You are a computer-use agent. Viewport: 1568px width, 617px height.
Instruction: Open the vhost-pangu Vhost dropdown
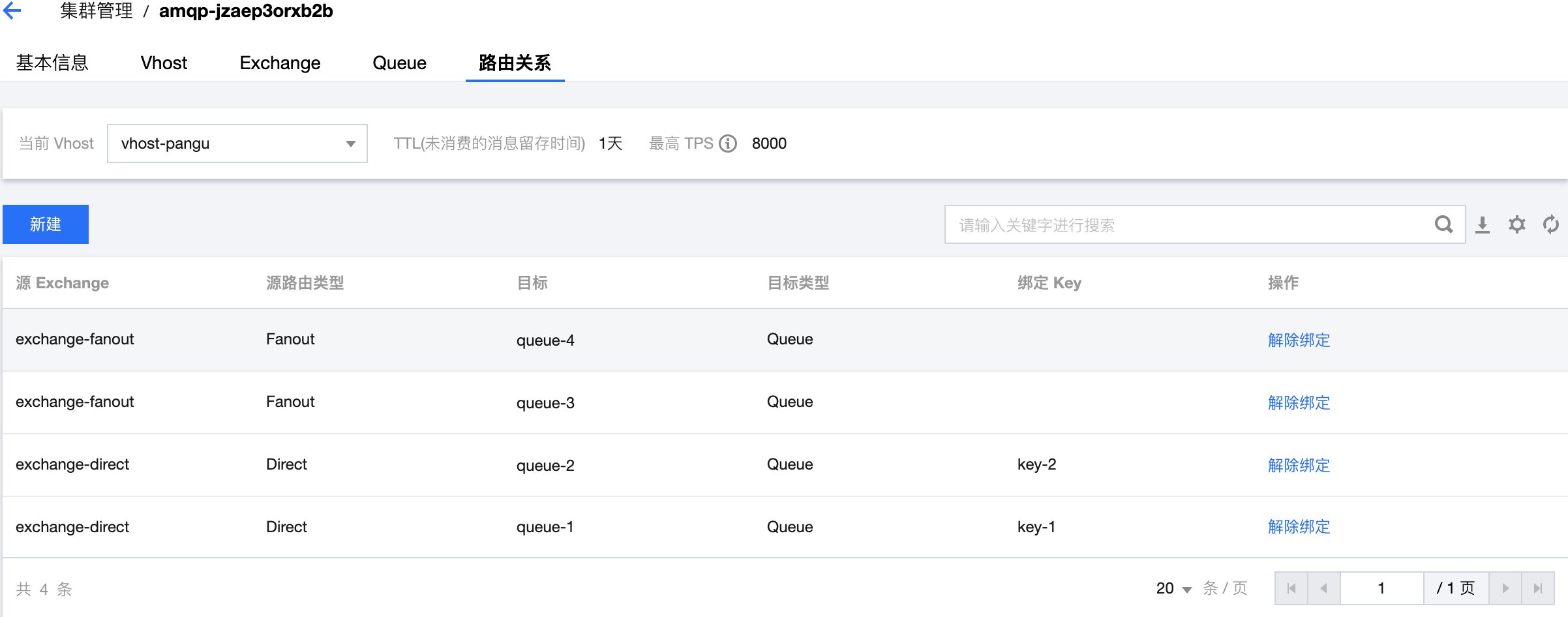click(x=237, y=143)
